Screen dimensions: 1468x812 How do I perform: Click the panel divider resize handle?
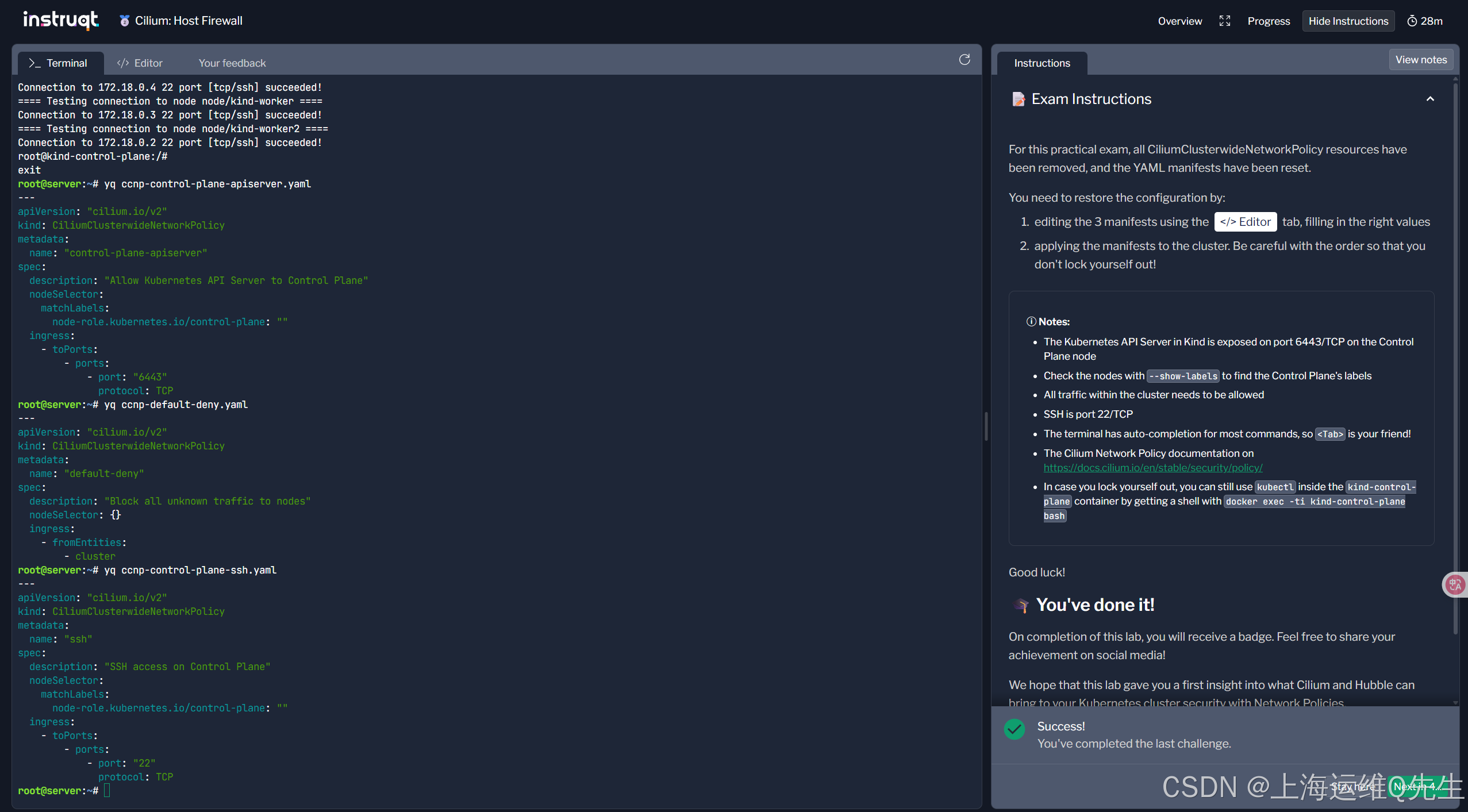[x=986, y=426]
